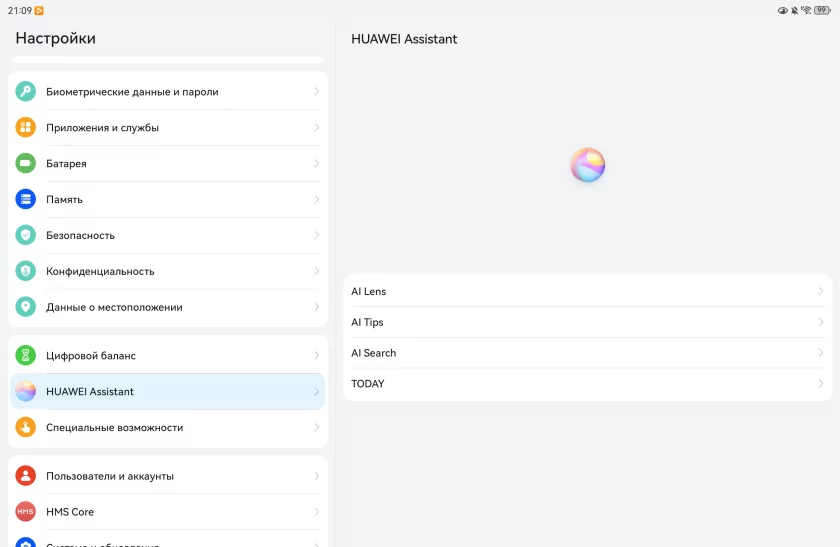The height and width of the screenshot is (547, 840).
Task: Click chevron on Батарея row
Action: [317, 163]
